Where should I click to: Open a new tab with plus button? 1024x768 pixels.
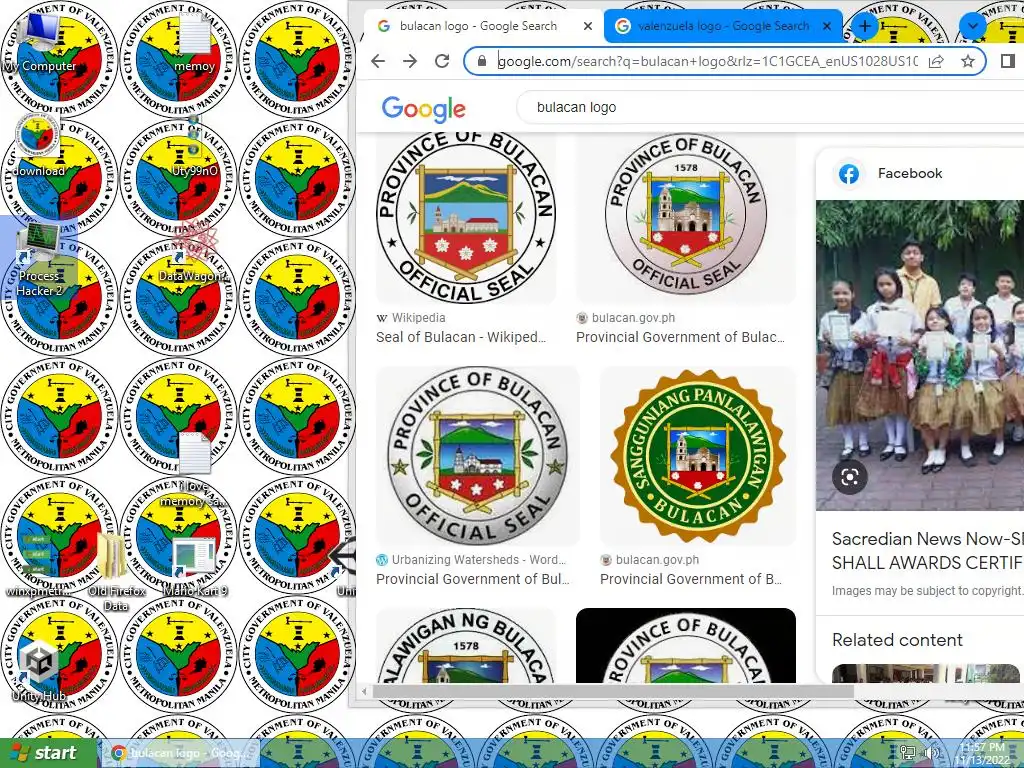click(x=865, y=26)
